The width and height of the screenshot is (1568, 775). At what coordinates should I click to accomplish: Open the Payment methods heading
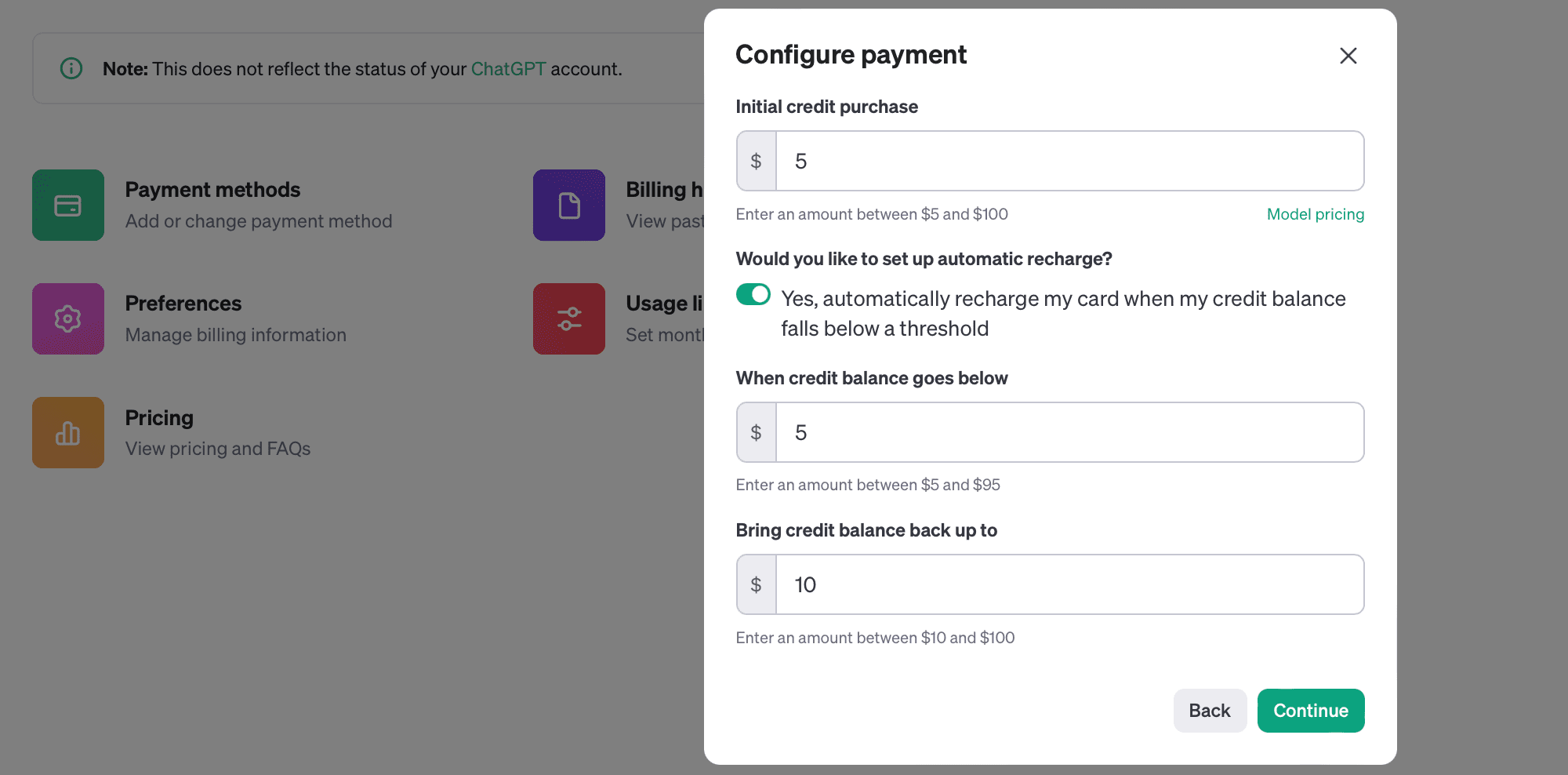pos(212,190)
